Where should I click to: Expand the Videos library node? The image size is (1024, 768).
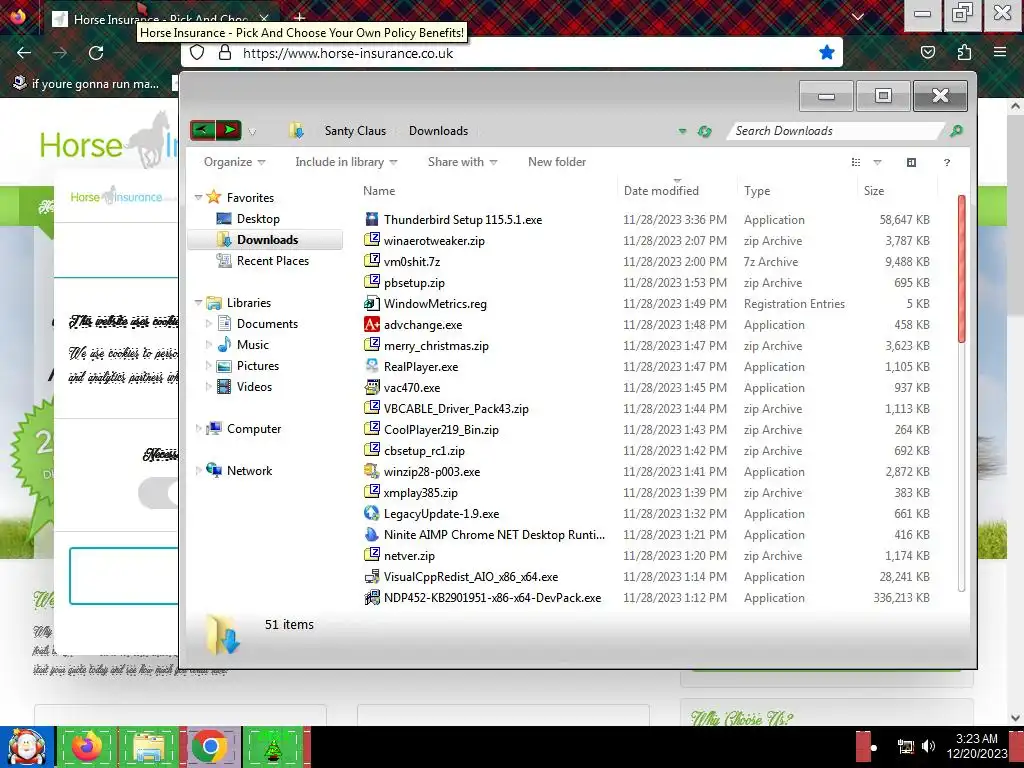(x=208, y=387)
